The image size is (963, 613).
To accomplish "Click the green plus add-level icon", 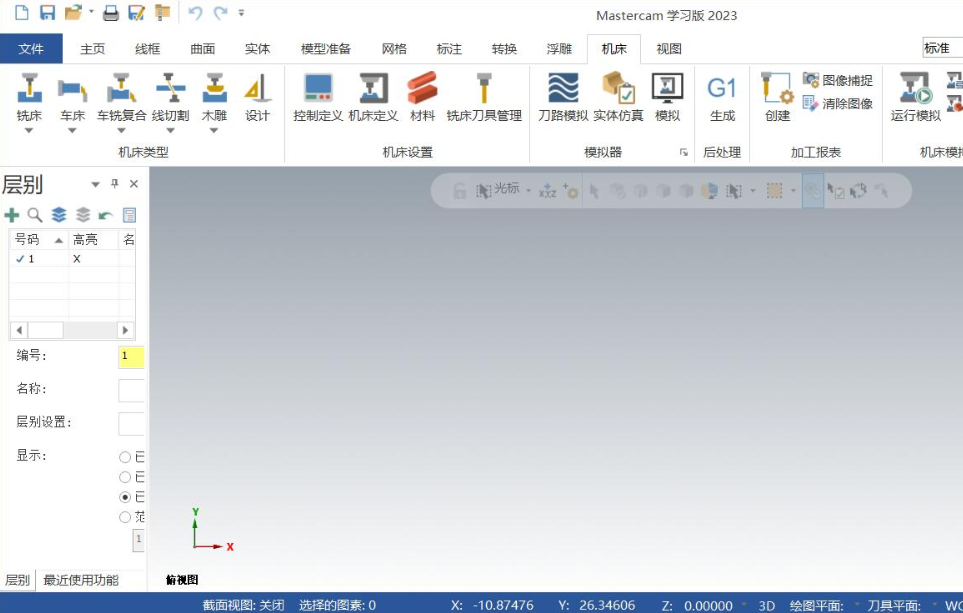I will tap(12, 215).
